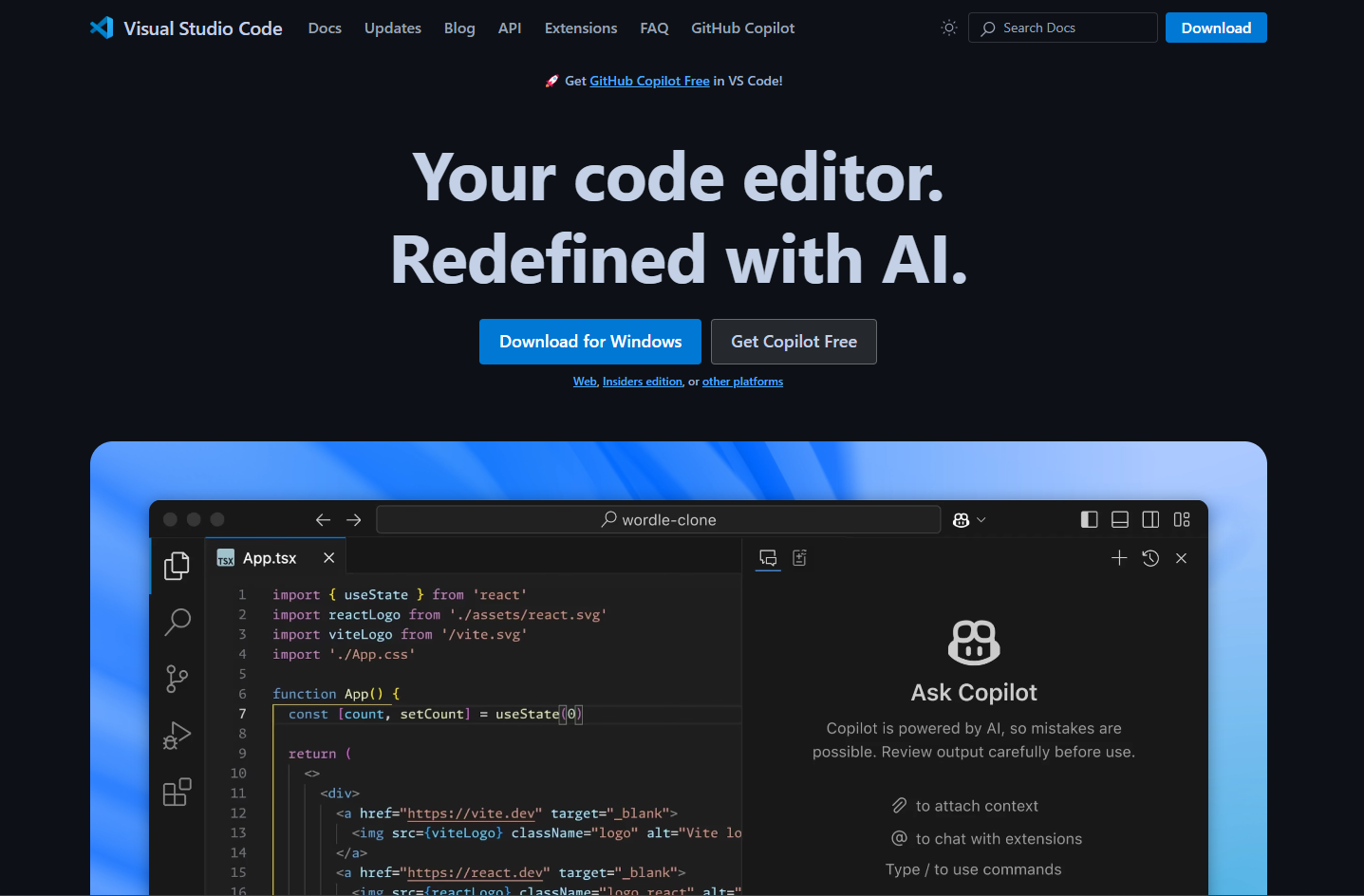Open the Insiders edition link
Image resolution: width=1364 pixels, height=896 pixels.
(643, 382)
